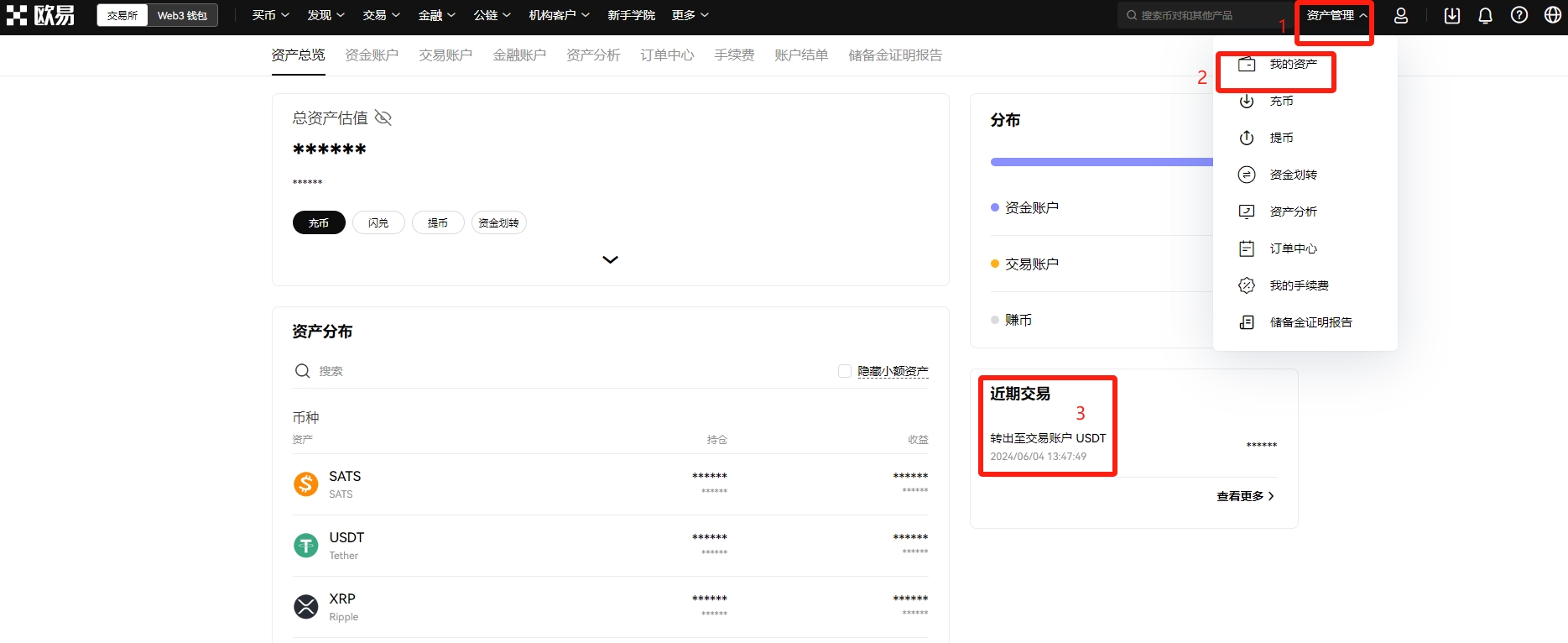Image resolution: width=1568 pixels, height=643 pixels.
Task: Open notifications bell icon
Action: click(x=1485, y=16)
